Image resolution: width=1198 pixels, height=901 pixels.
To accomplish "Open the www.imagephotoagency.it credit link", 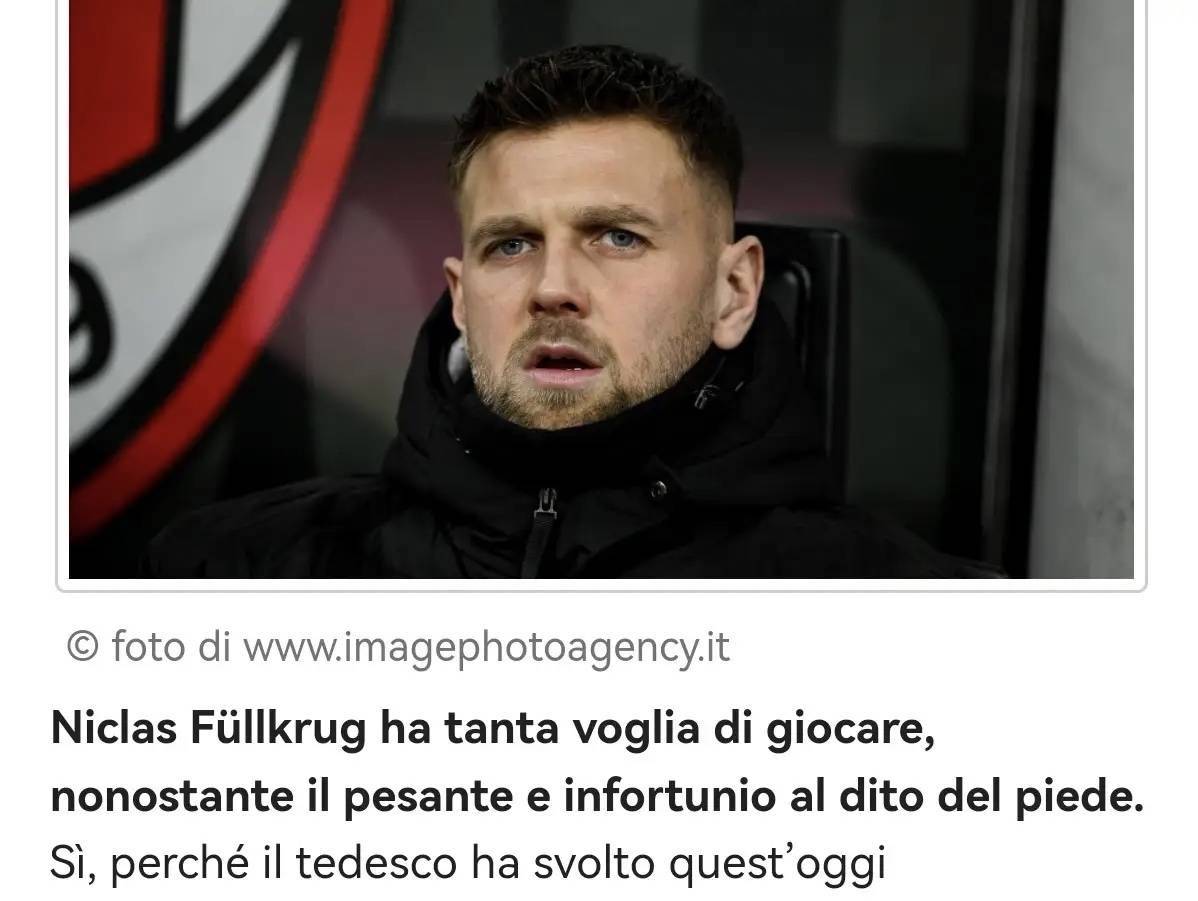I will pyautogui.click(x=486, y=648).
